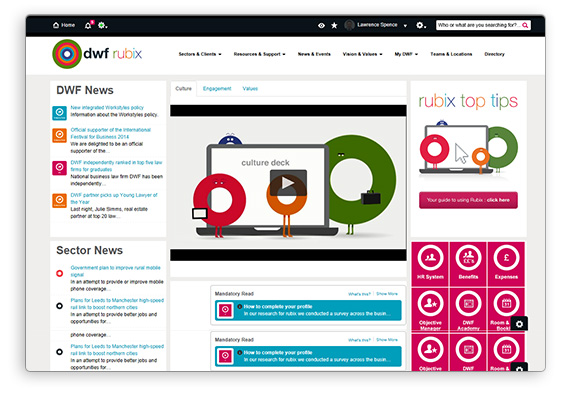Click 'What's this?' in first Mandatory Read

[x=359, y=294]
